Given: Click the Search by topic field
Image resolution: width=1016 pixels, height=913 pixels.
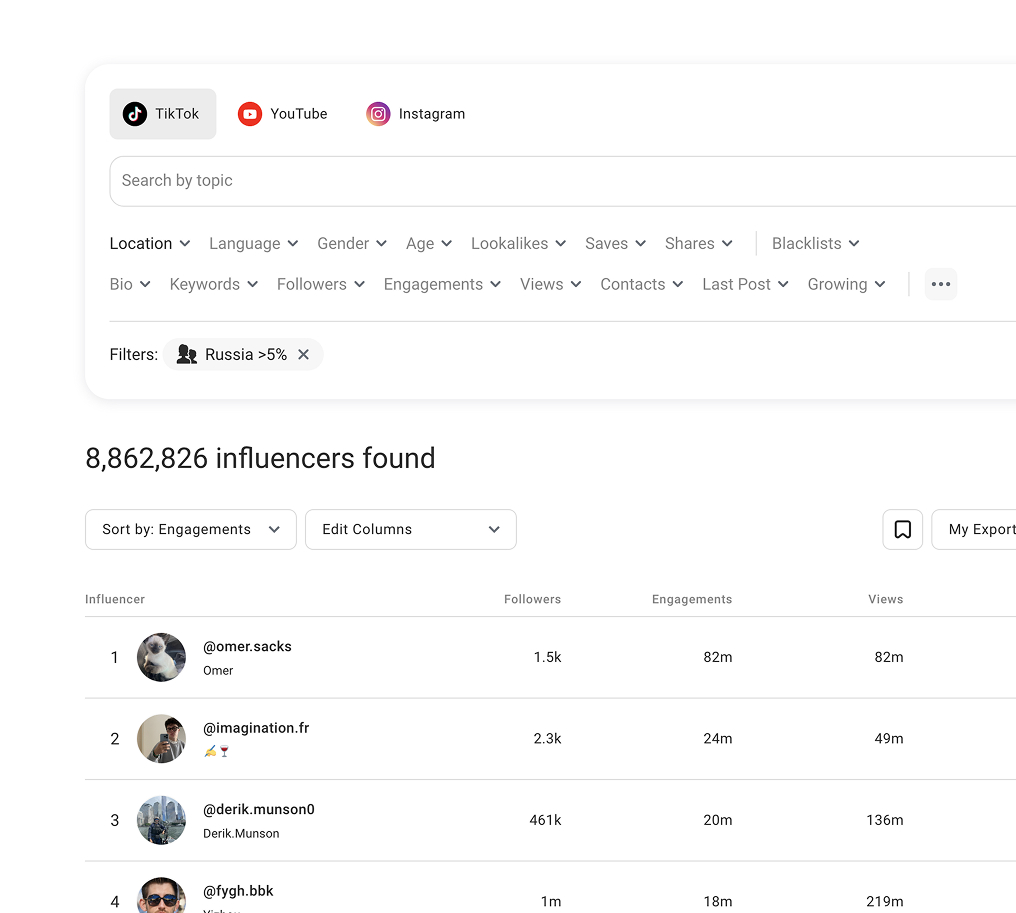Looking at the screenshot, I should pos(560,181).
